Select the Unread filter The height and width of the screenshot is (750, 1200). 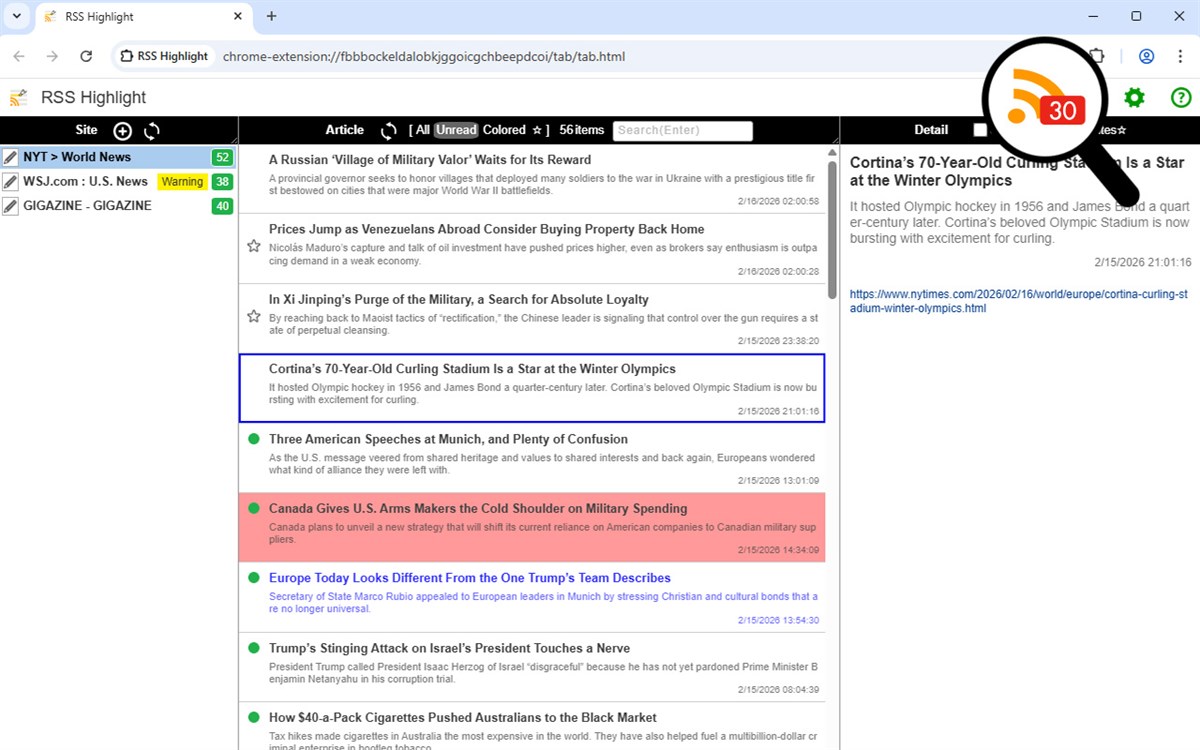pos(456,130)
